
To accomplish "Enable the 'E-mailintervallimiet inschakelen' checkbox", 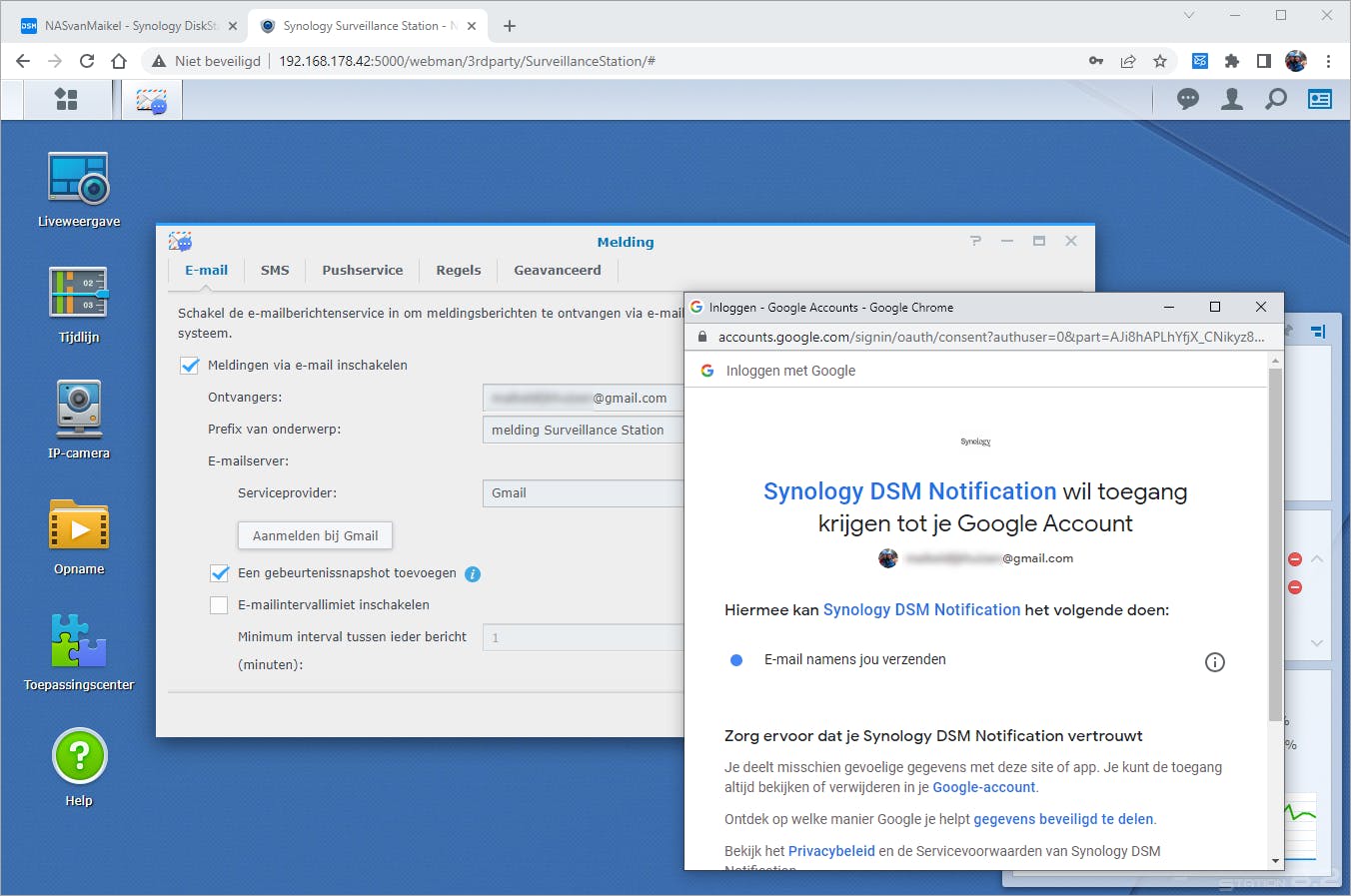I will click(x=220, y=605).
